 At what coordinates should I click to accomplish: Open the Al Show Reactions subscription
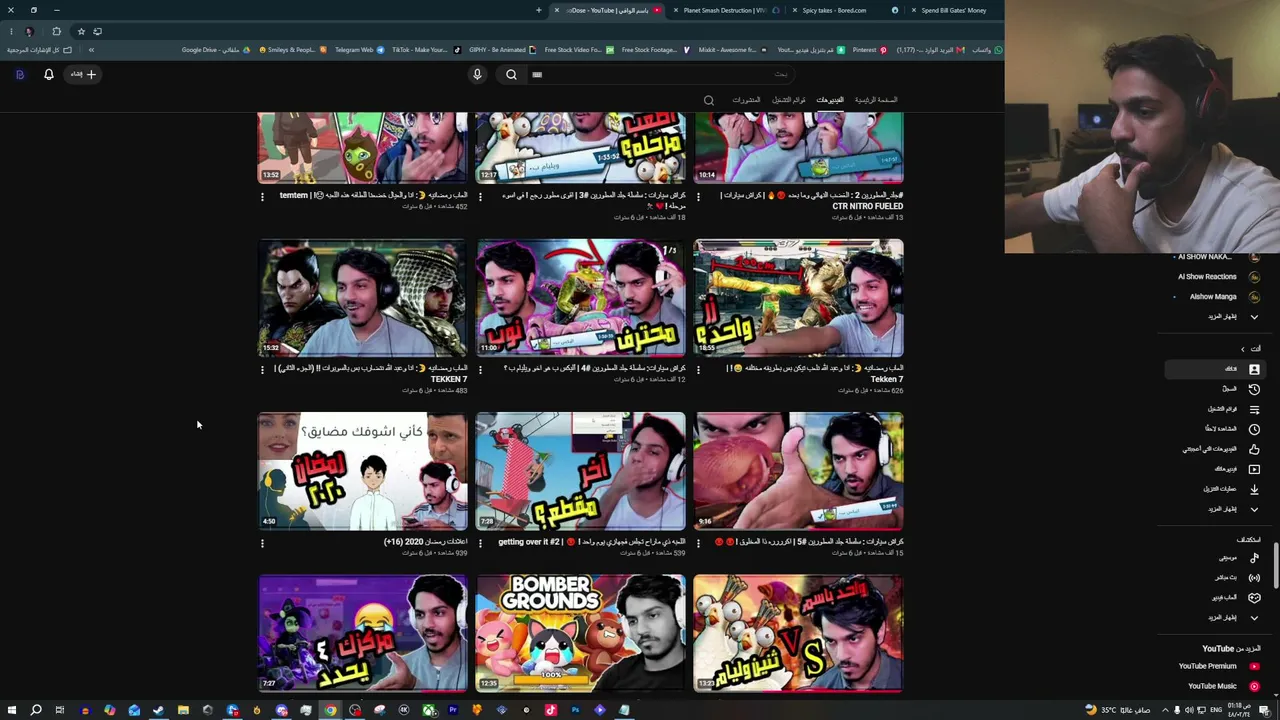[1217, 277]
